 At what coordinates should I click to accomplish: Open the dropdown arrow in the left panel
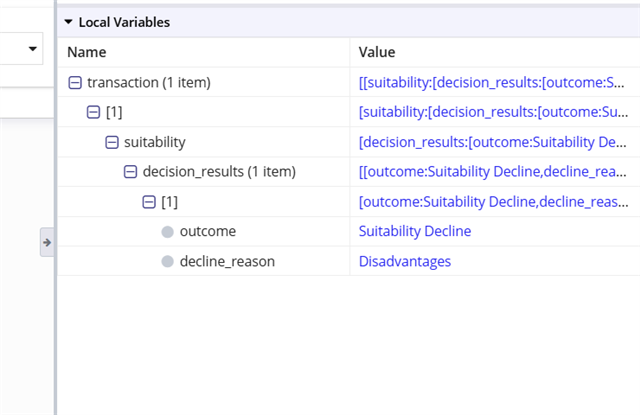click(33, 49)
